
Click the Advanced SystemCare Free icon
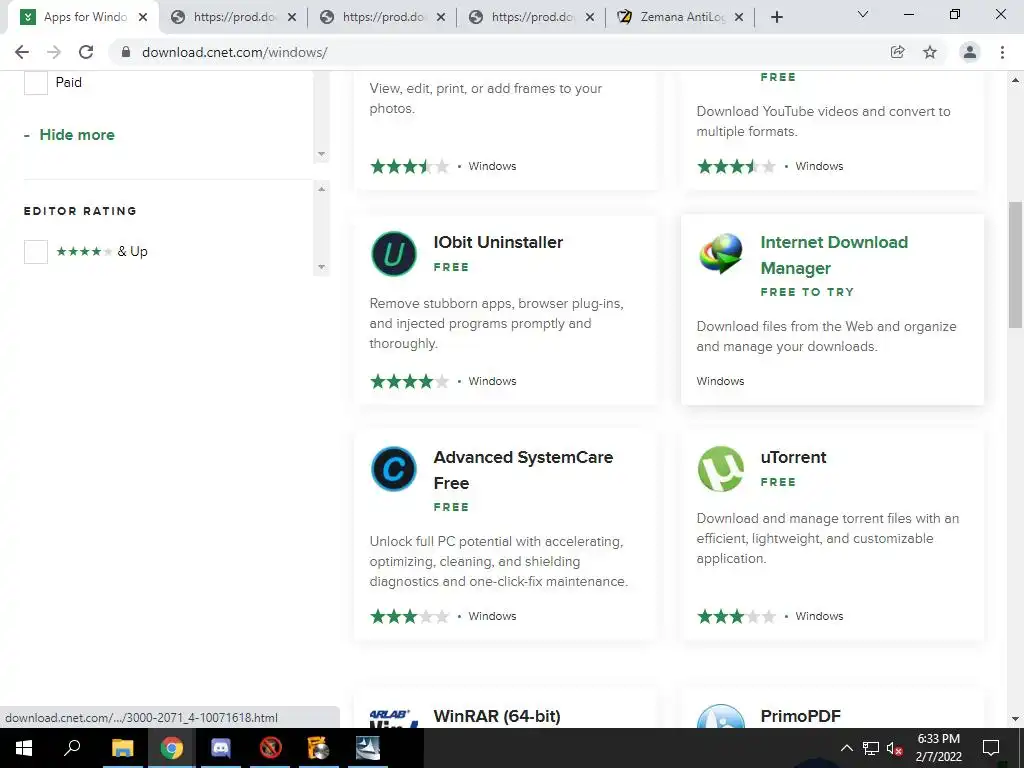pyautogui.click(x=394, y=468)
